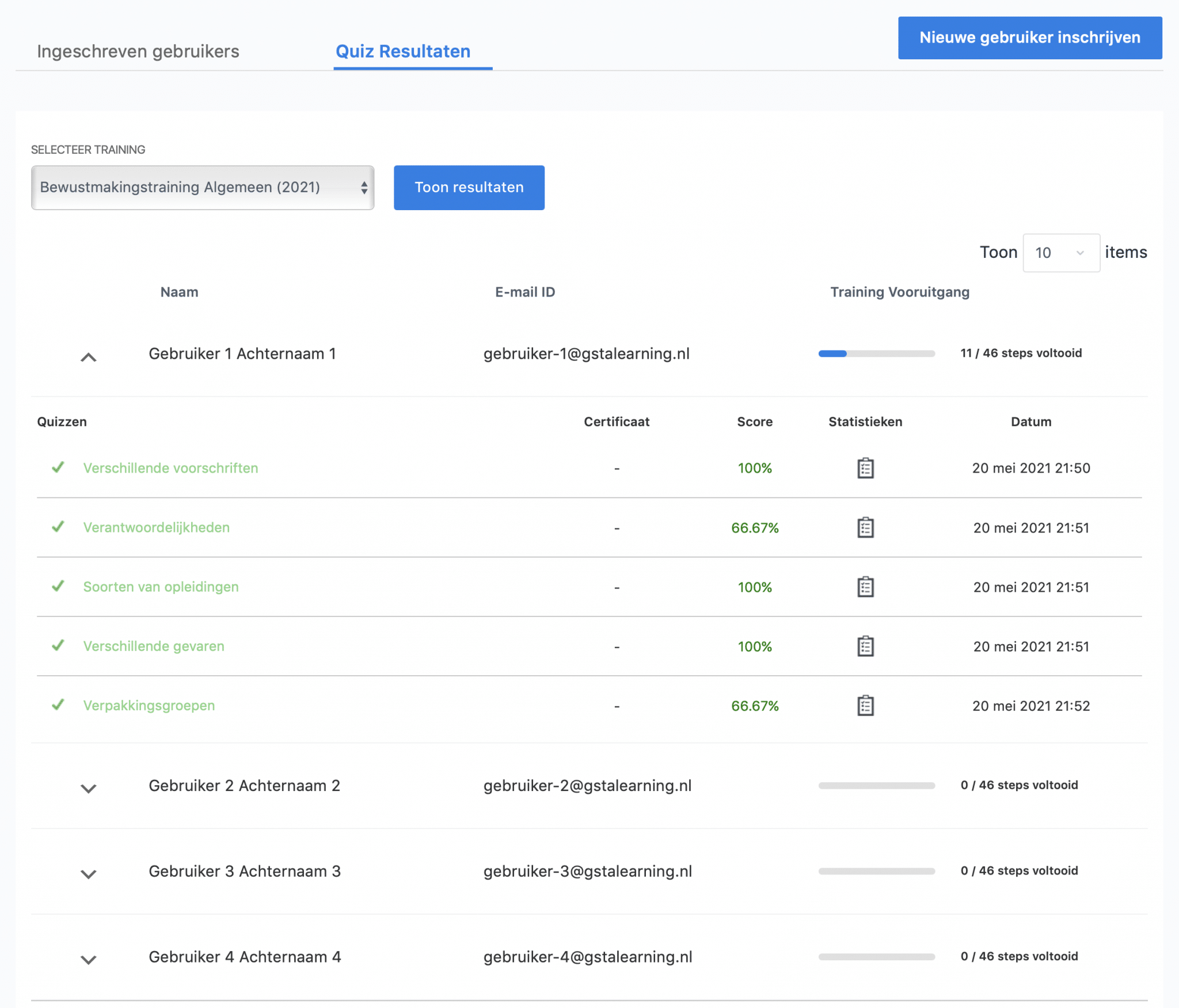Viewport: 1179px width, 1008px height.
Task: Click email gebruiker-3@gstalearning.nl
Action: coord(587,871)
